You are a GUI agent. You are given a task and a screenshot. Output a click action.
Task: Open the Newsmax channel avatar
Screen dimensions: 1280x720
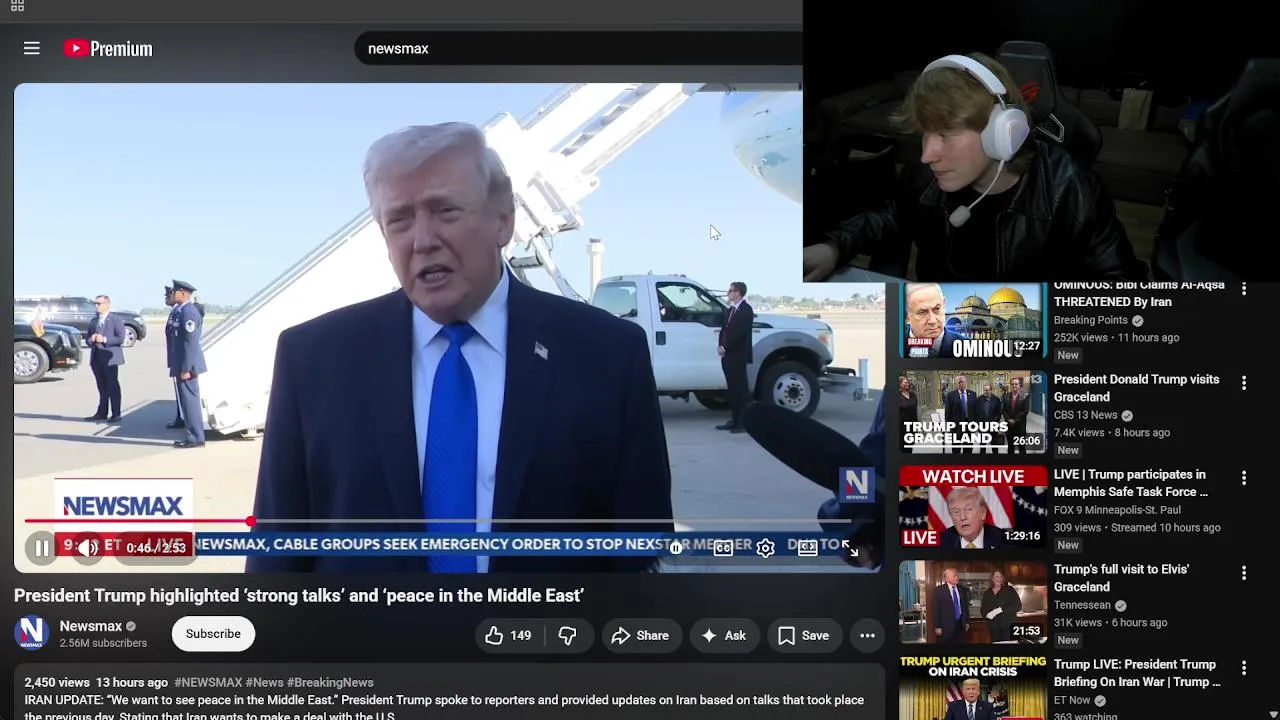coord(32,633)
